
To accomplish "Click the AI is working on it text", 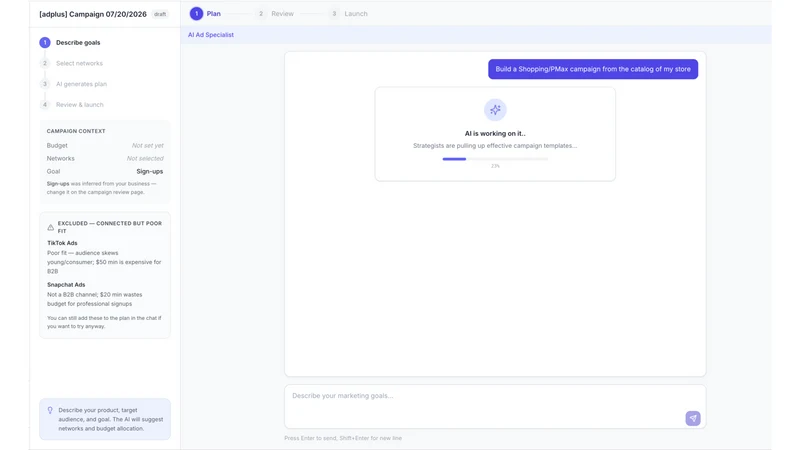I will click(495, 134).
